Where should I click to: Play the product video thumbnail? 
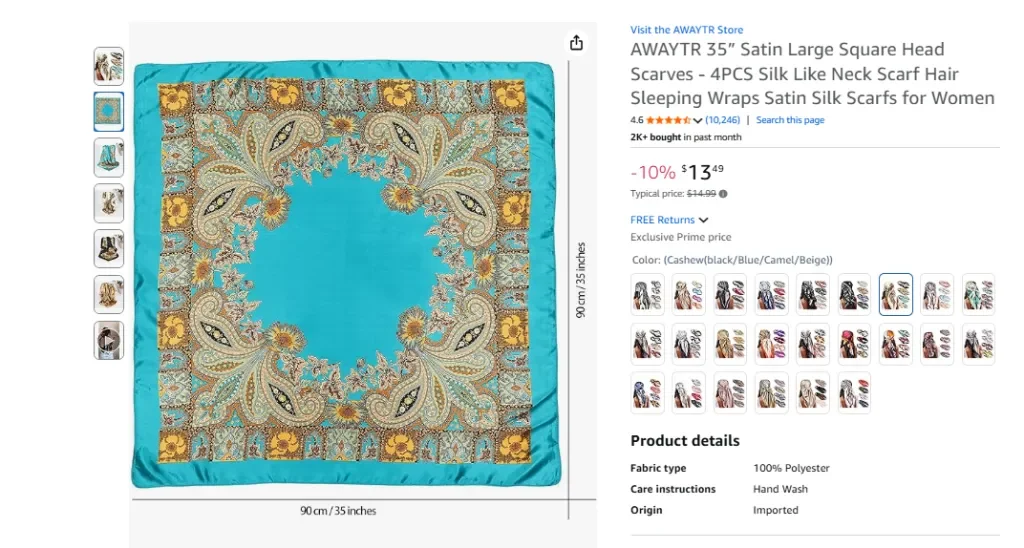coord(109,340)
